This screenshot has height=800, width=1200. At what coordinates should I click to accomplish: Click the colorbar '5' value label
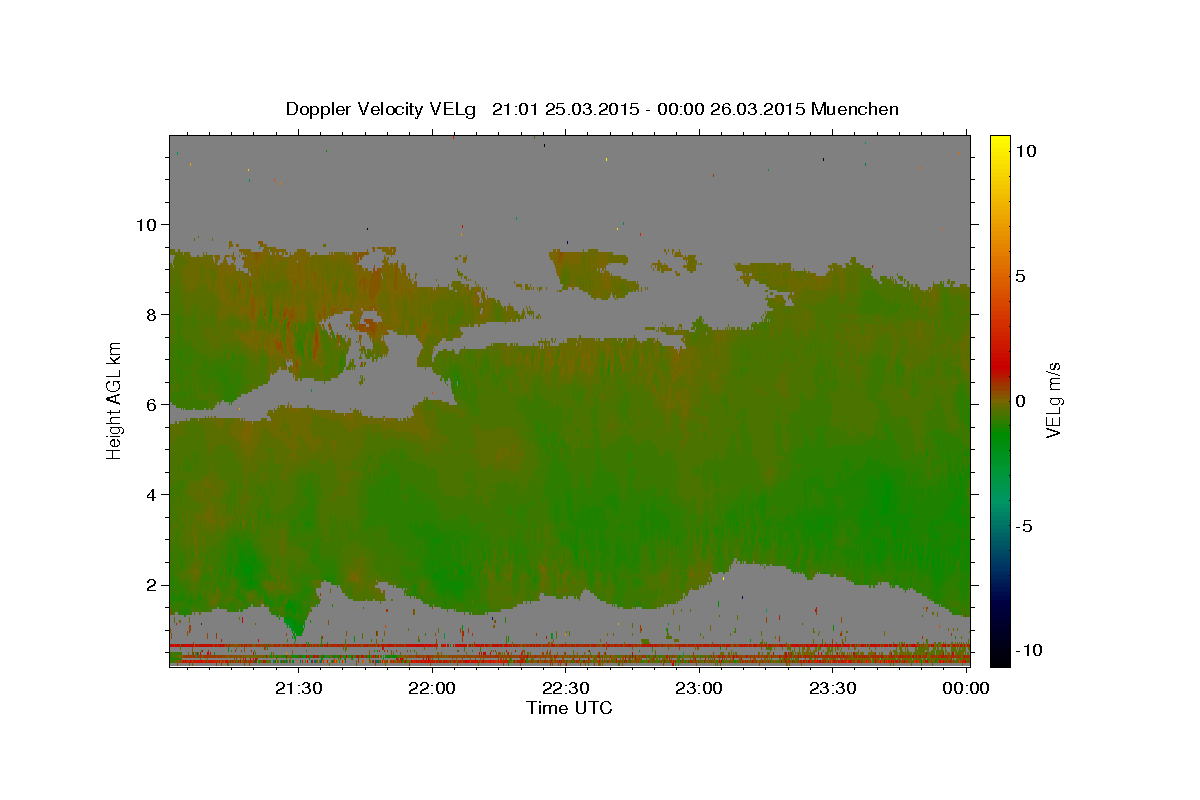pyautogui.click(x=1020, y=275)
